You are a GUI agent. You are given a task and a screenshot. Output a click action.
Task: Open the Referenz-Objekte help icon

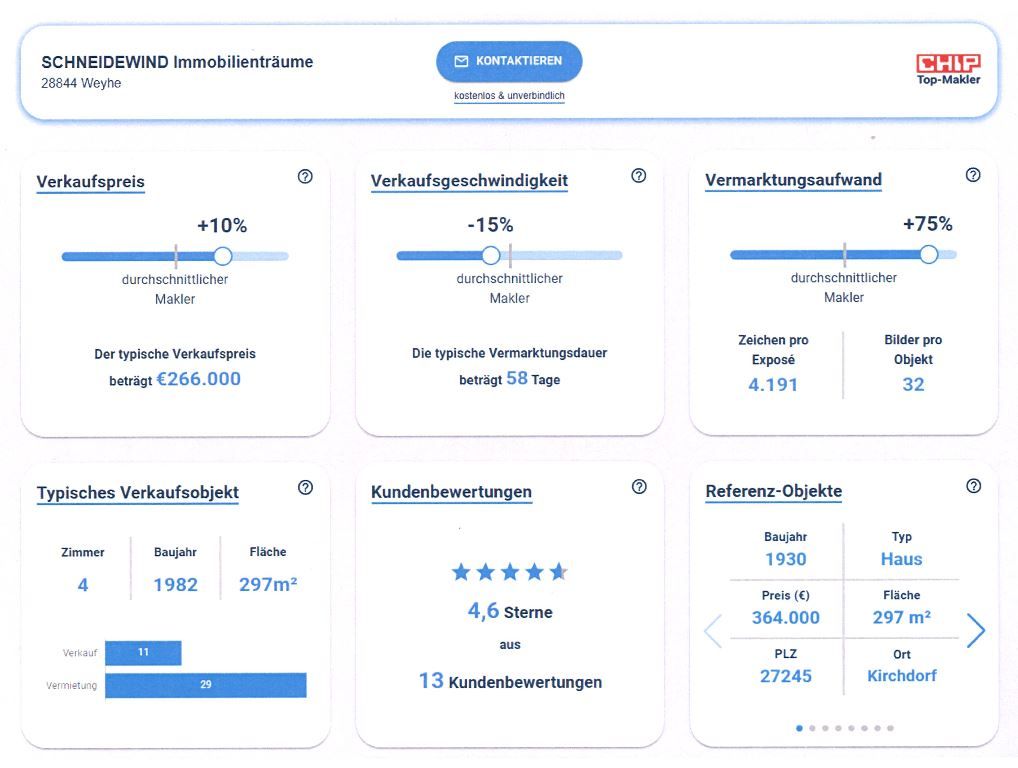click(971, 485)
